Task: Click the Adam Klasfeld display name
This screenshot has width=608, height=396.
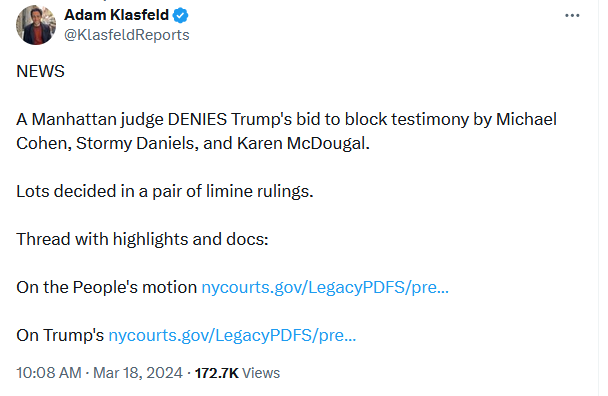Action: pos(116,15)
